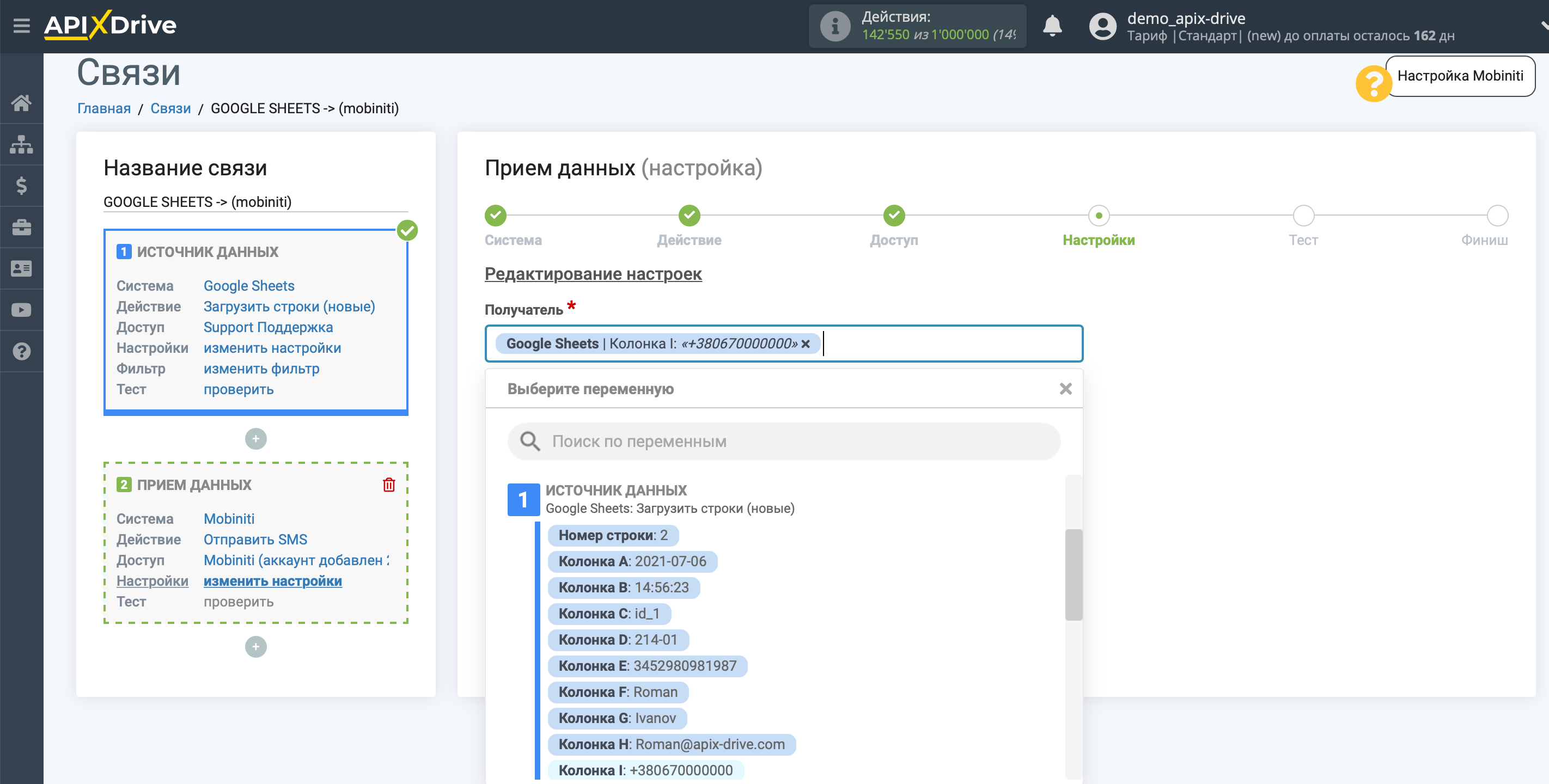Open Support Поддержка access link
The width and height of the screenshot is (1549, 784).
pyautogui.click(x=268, y=327)
